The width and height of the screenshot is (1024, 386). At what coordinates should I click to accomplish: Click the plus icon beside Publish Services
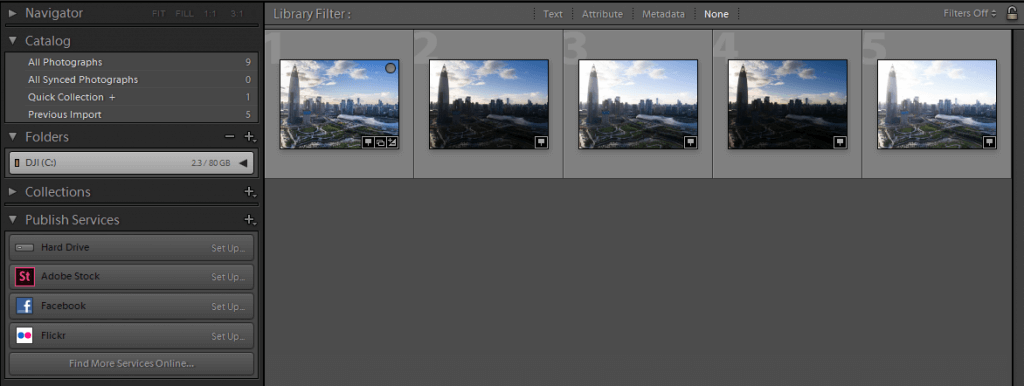coord(248,219)
